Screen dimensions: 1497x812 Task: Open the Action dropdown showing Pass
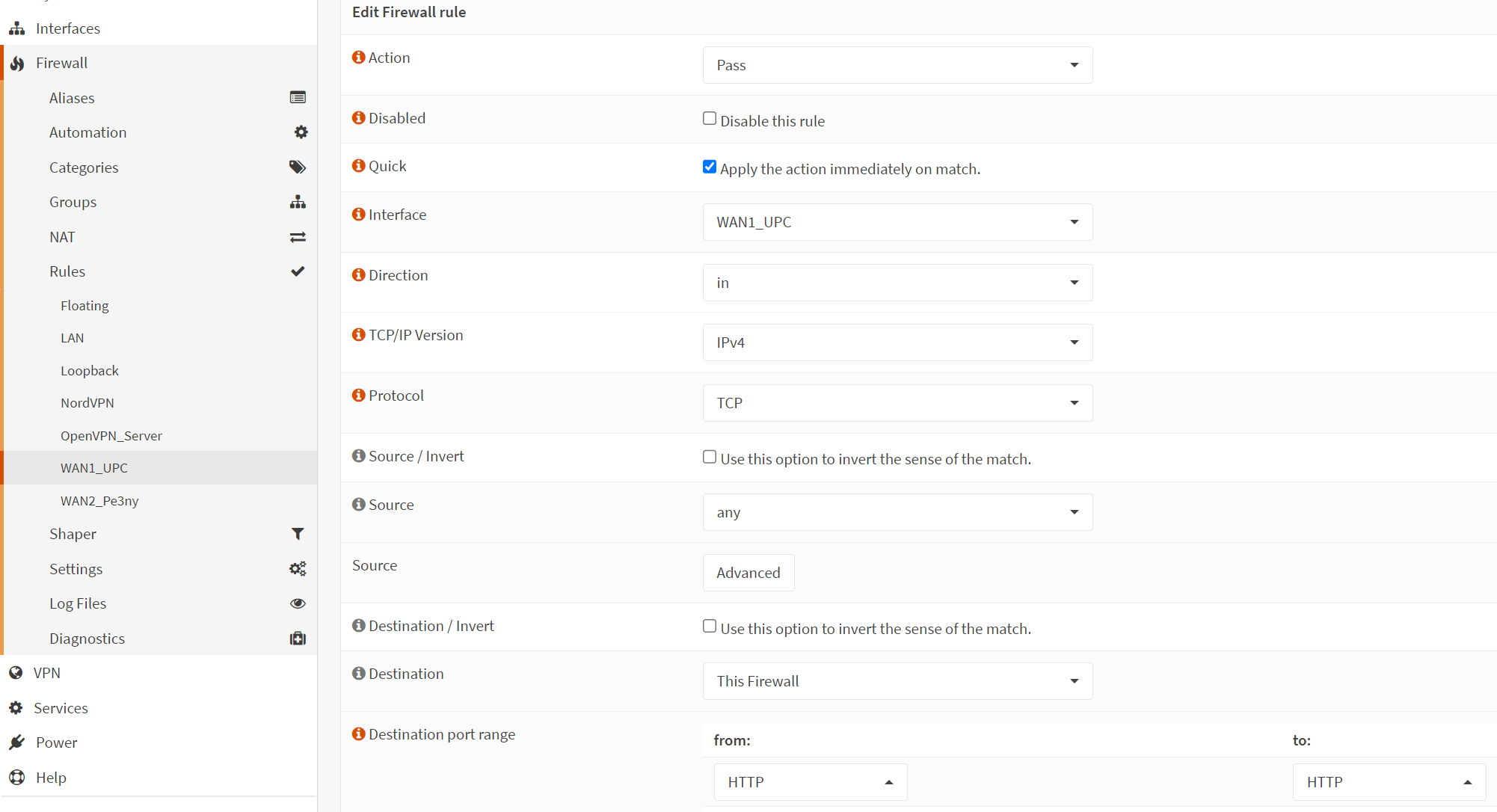click(897, 65)
